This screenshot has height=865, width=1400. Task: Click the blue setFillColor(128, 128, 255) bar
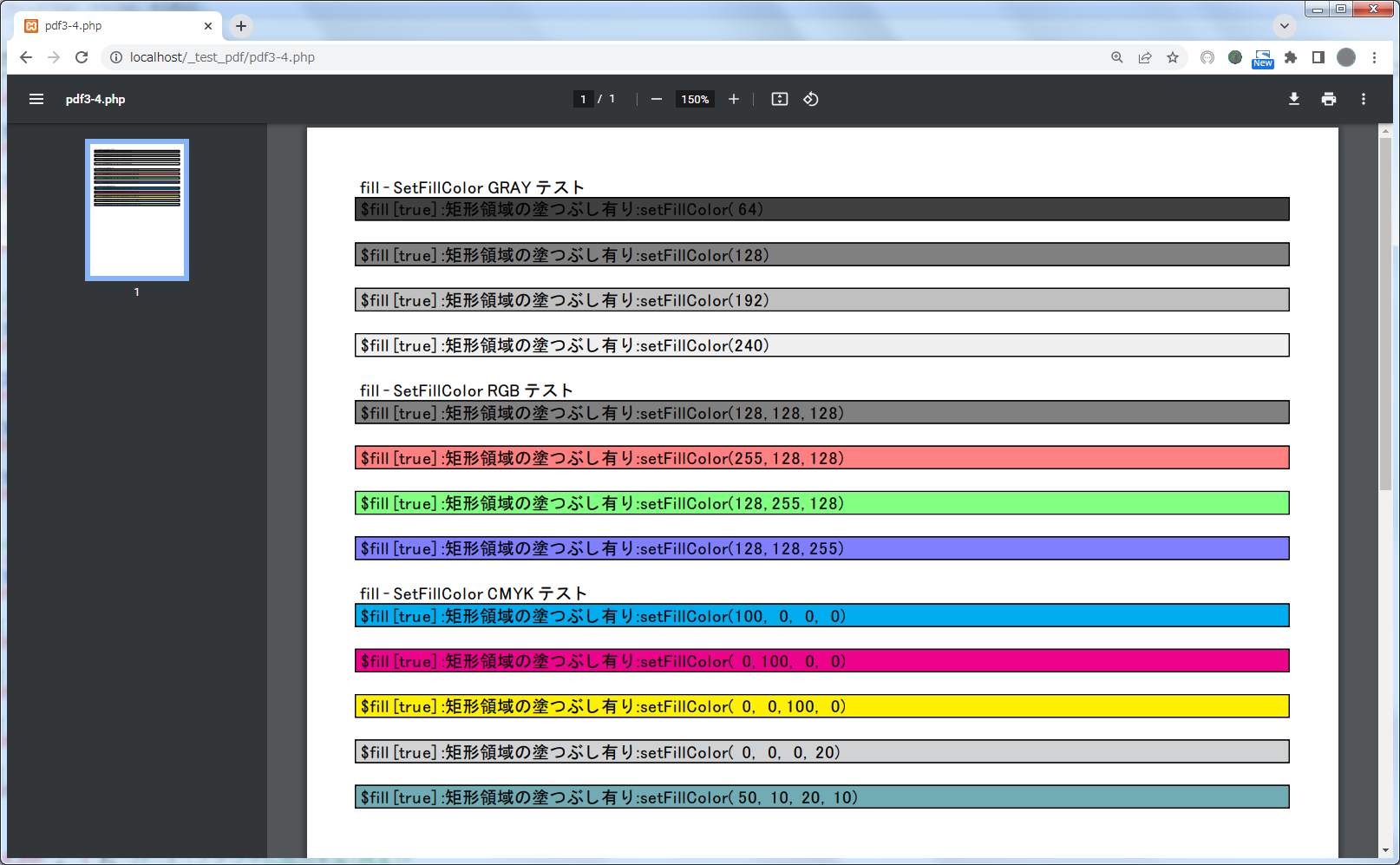click(x=822, y=548)
